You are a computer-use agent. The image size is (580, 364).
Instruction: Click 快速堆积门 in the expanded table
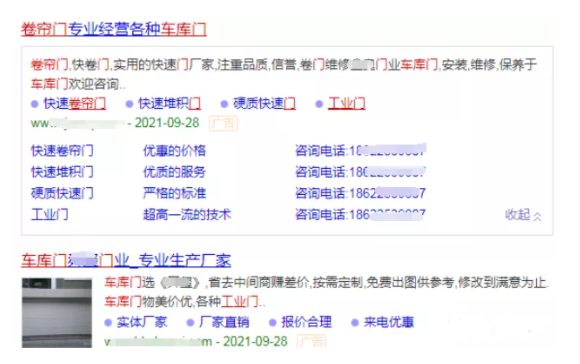(x=62, y=172)
